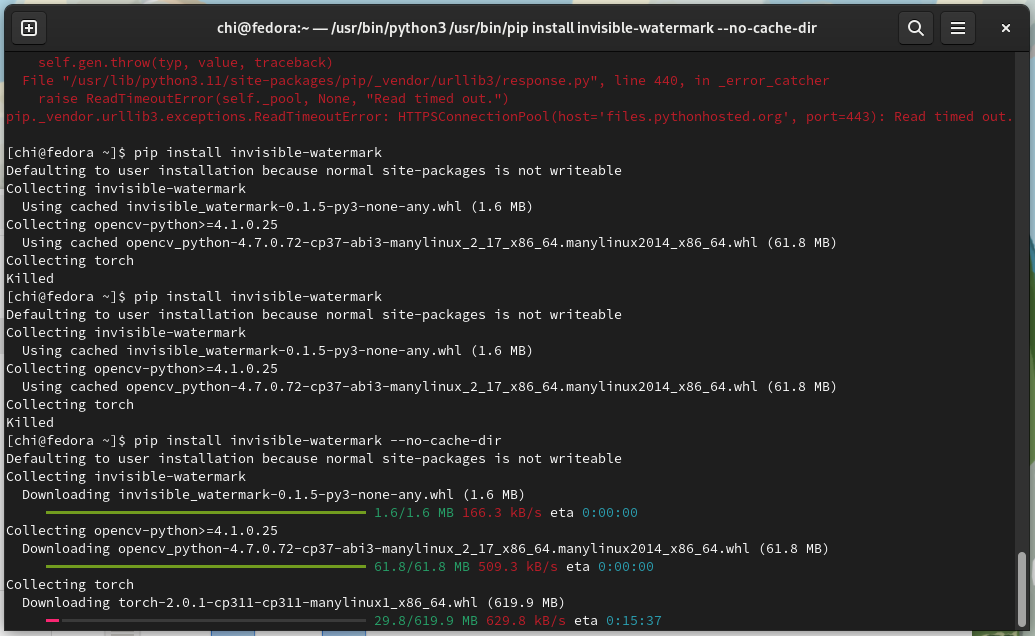
Task: Click the '166.3 kB/s' download speed
Action: [x=502, y=512]
